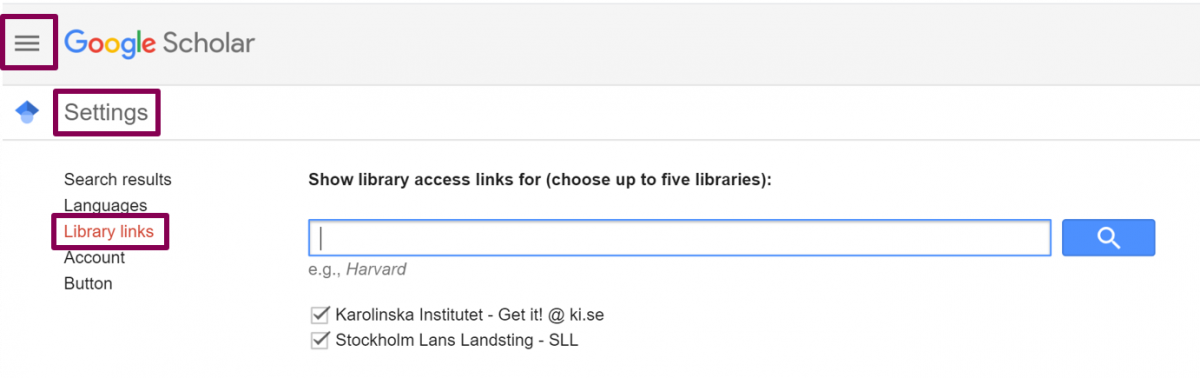Click the Settings page heading
1200x378 pixels.
pyautogui.click(x=106, y=113)
